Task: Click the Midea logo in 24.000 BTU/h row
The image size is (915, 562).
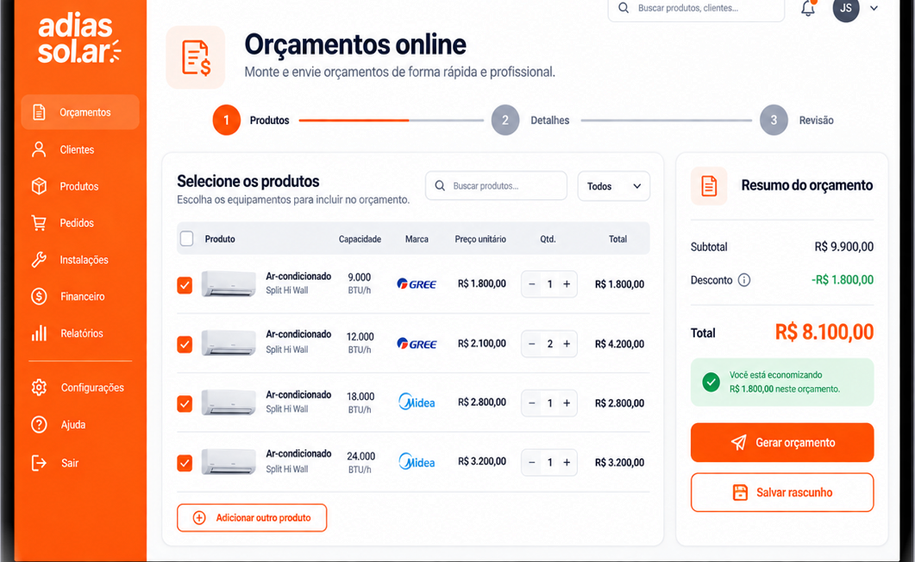Action: [x=417, y=462]
